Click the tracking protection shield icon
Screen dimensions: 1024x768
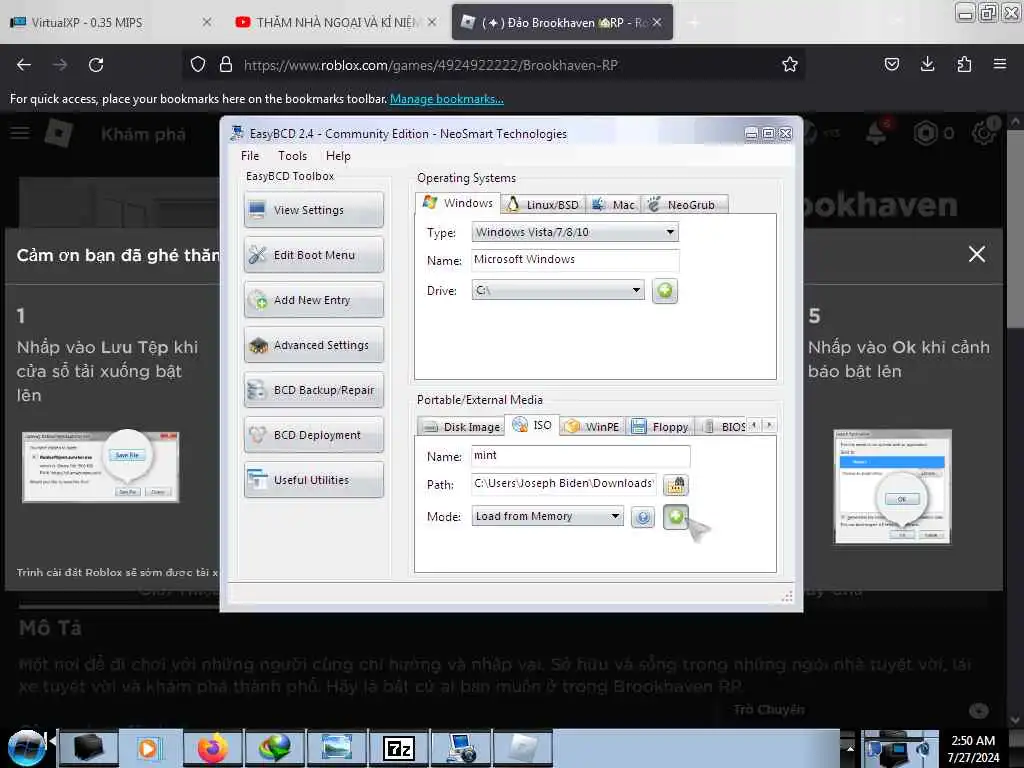click(198, 64)
